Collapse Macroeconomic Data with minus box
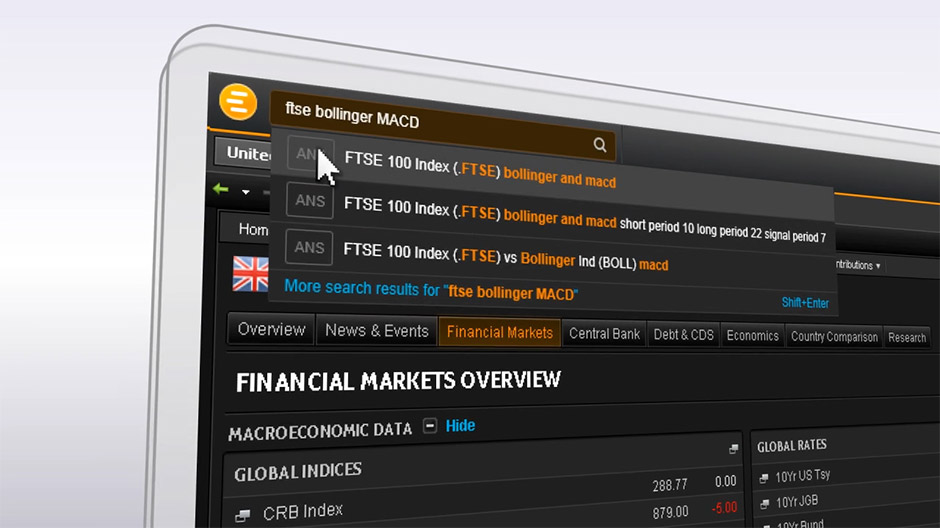Image resolution: width=940 pixels, height=528 pixels. click(x=430, y=426)
